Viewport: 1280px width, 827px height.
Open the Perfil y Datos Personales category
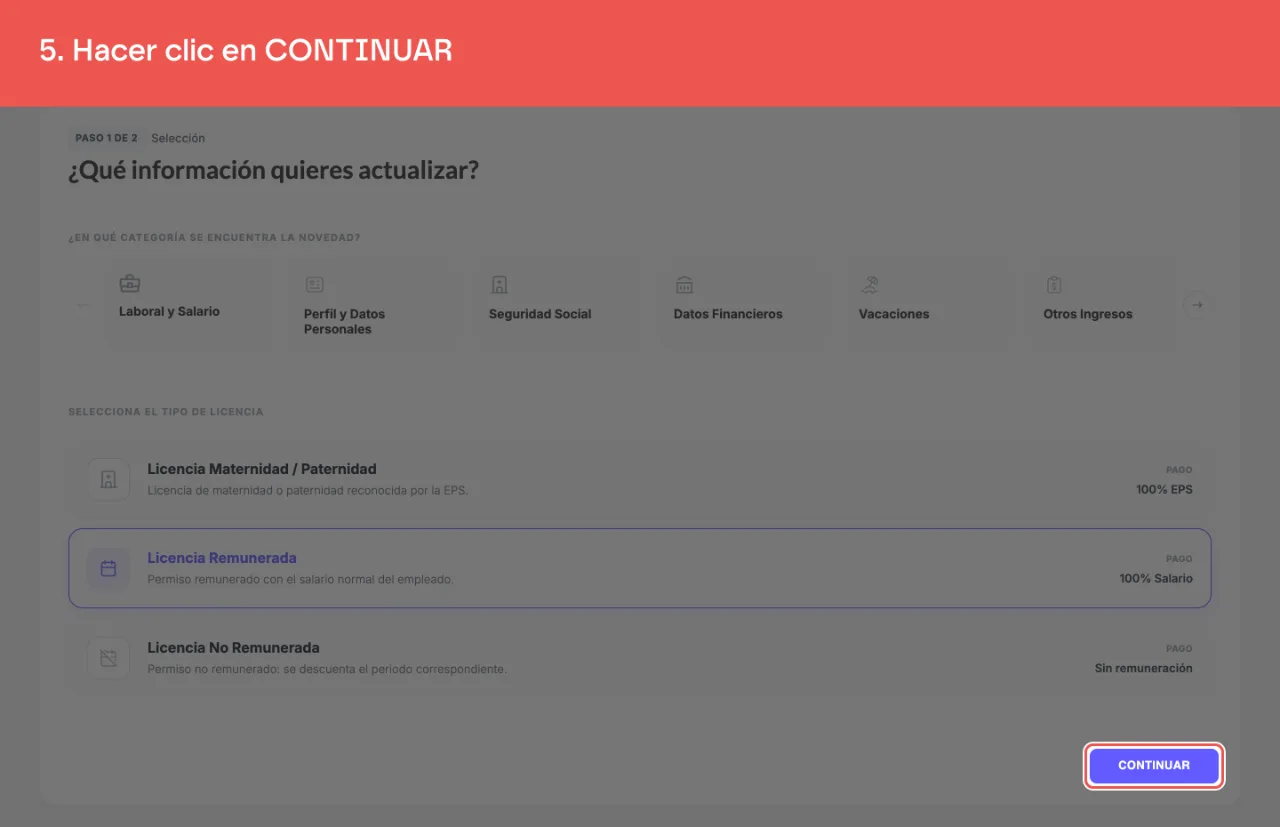click(373, 303)
